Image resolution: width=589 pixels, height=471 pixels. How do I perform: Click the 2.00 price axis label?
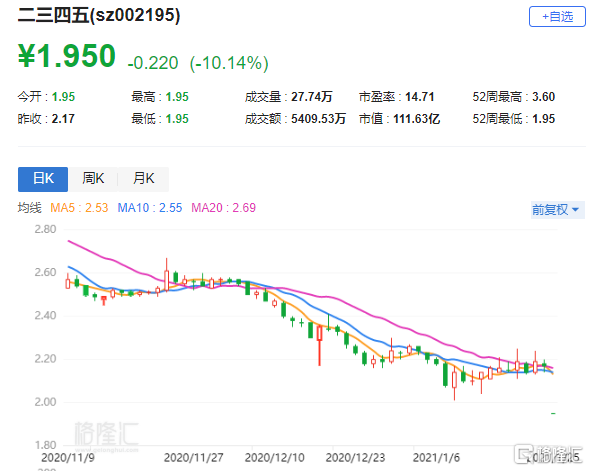[x=45, y=402]
